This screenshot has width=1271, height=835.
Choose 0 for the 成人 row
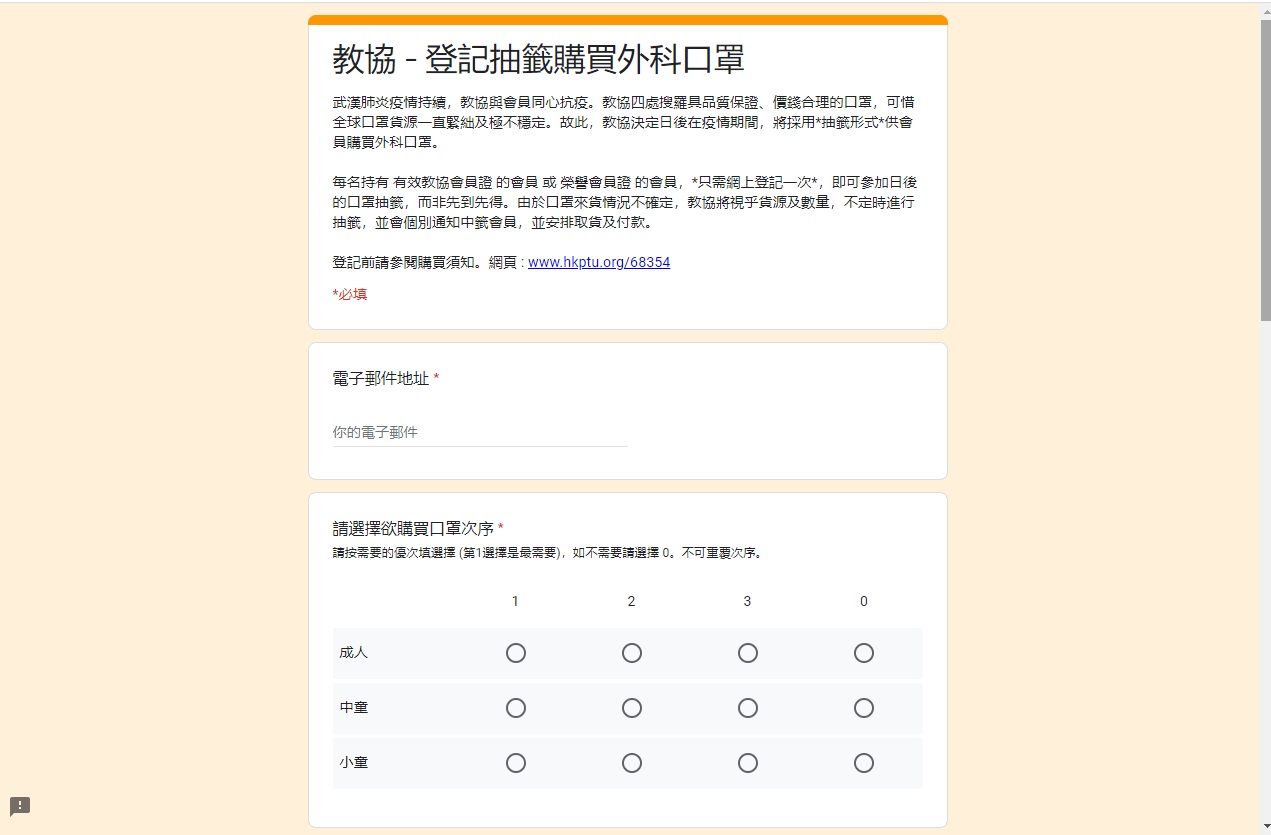(x=863, y=653)
